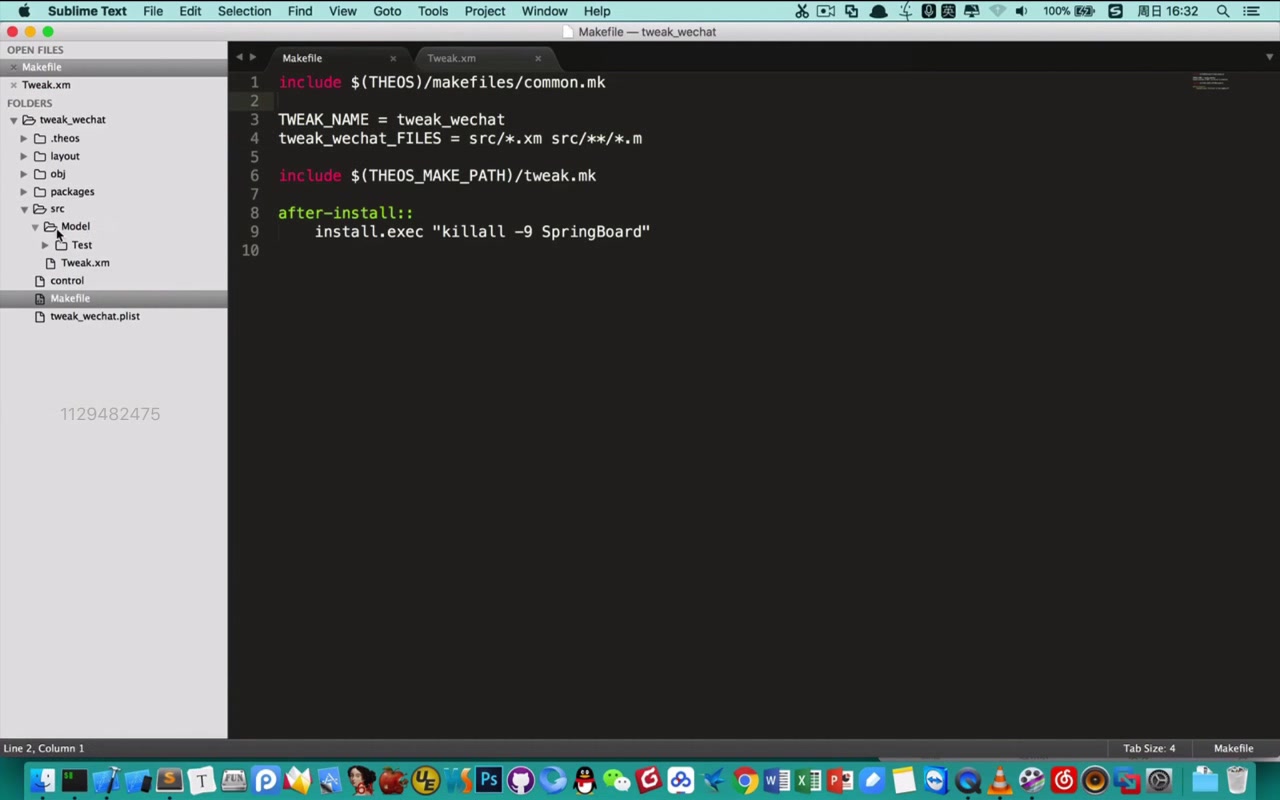Image resolution: width=1280 pixels, height=800 pixels.
Task: Close Tweak.xm in Open Files list
Action: click(x=13, y=85)
